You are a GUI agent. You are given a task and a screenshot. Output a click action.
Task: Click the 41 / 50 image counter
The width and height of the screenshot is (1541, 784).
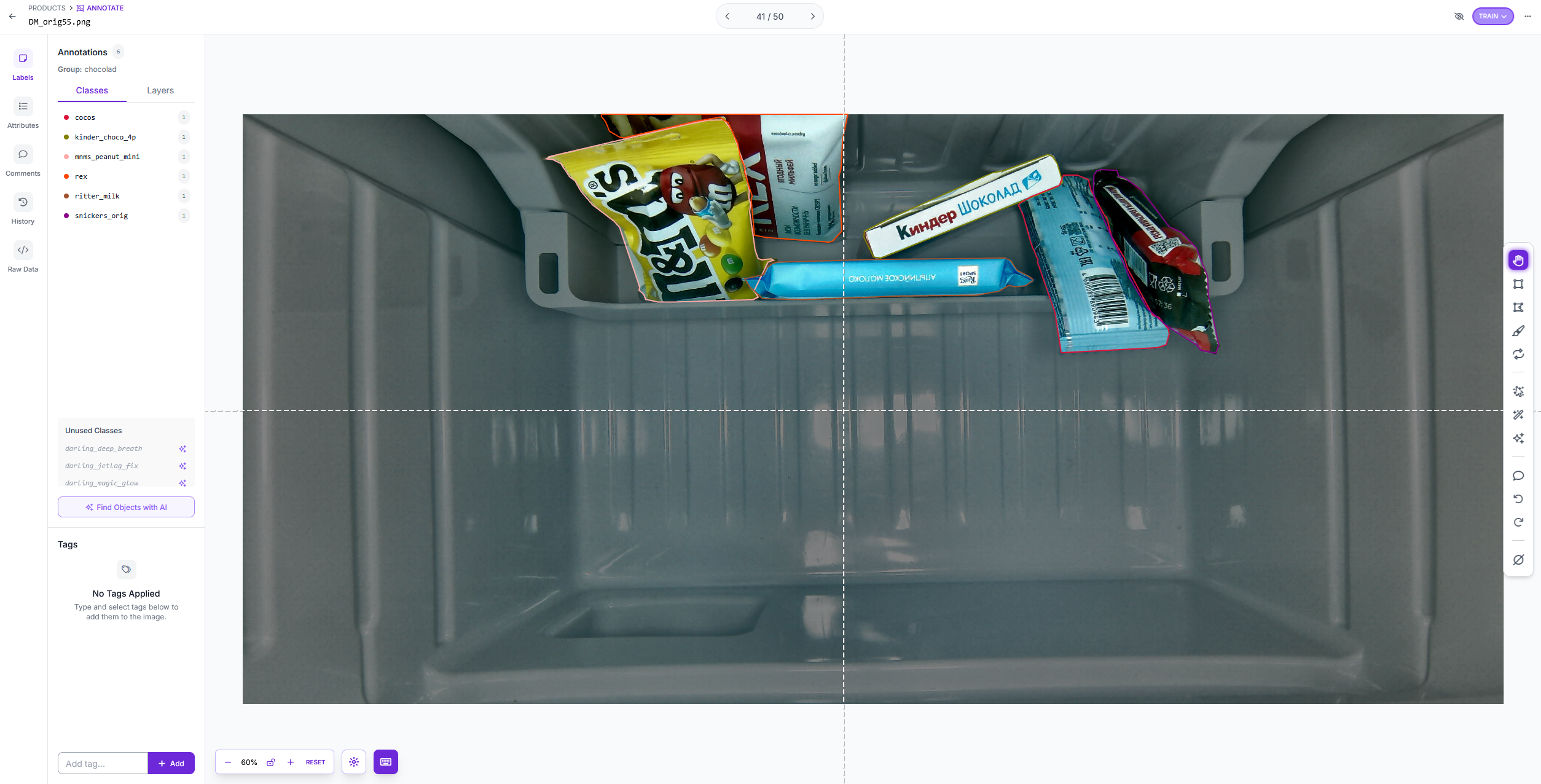point(770,17)
